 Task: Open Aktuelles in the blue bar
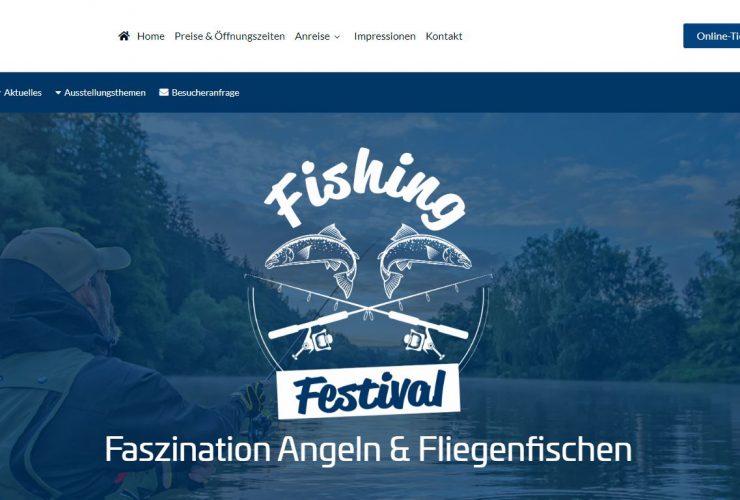pyautogui.click(x=22, y=93)
